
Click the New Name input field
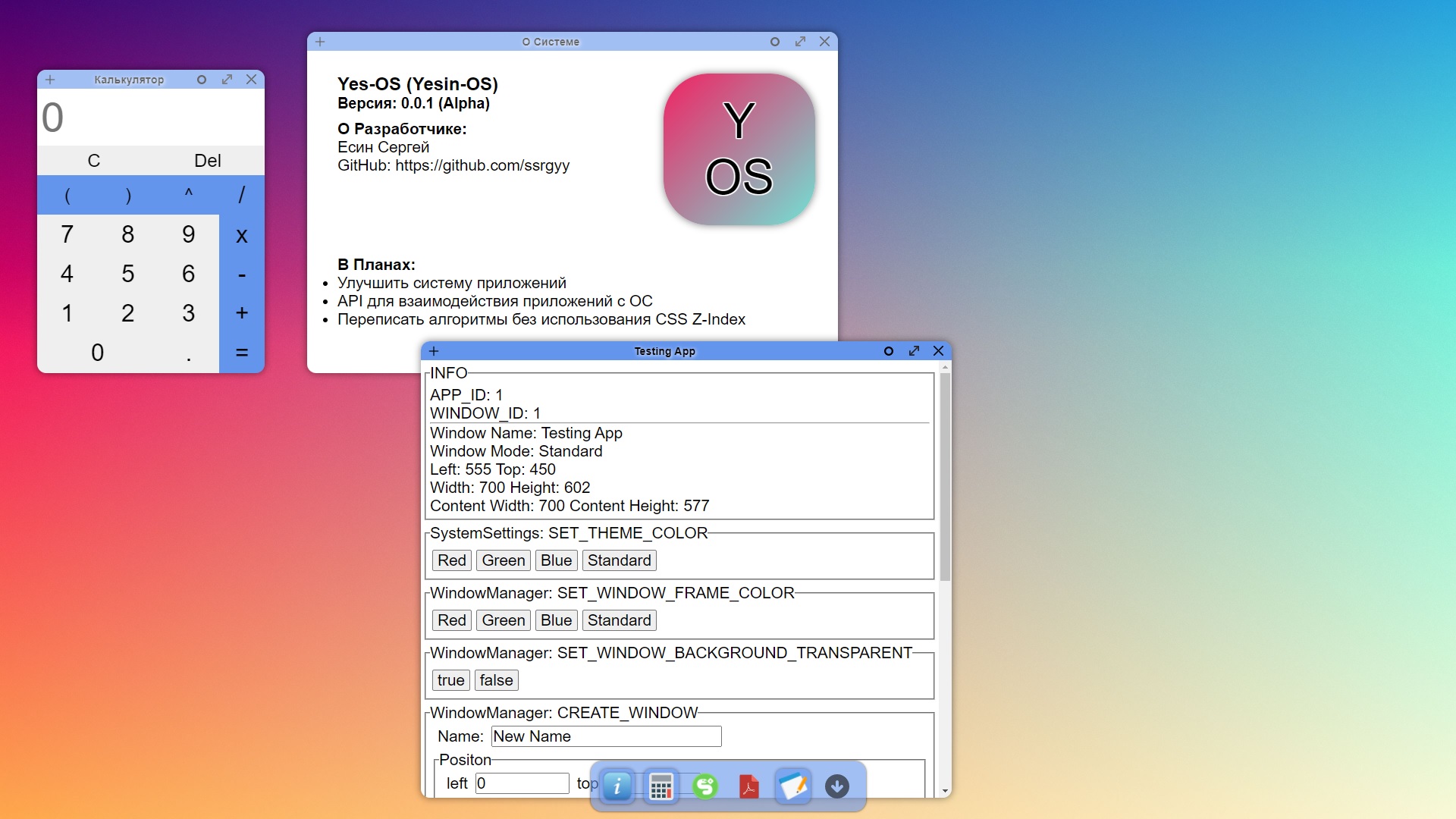click(x=605, y=736)
